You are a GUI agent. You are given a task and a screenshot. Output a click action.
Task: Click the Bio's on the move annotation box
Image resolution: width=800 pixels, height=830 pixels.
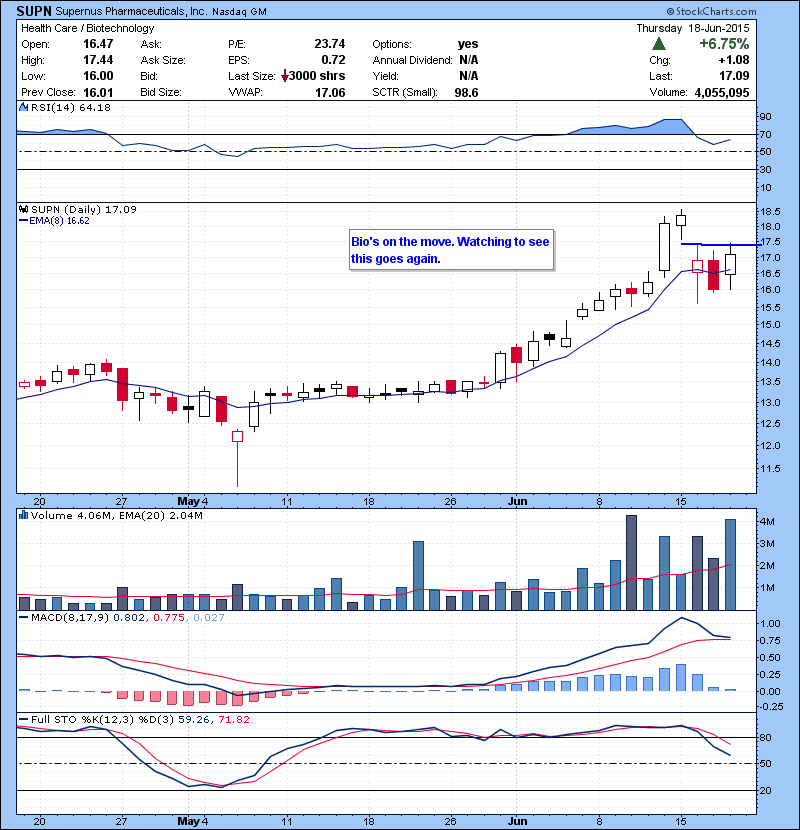tap(451, 250)
